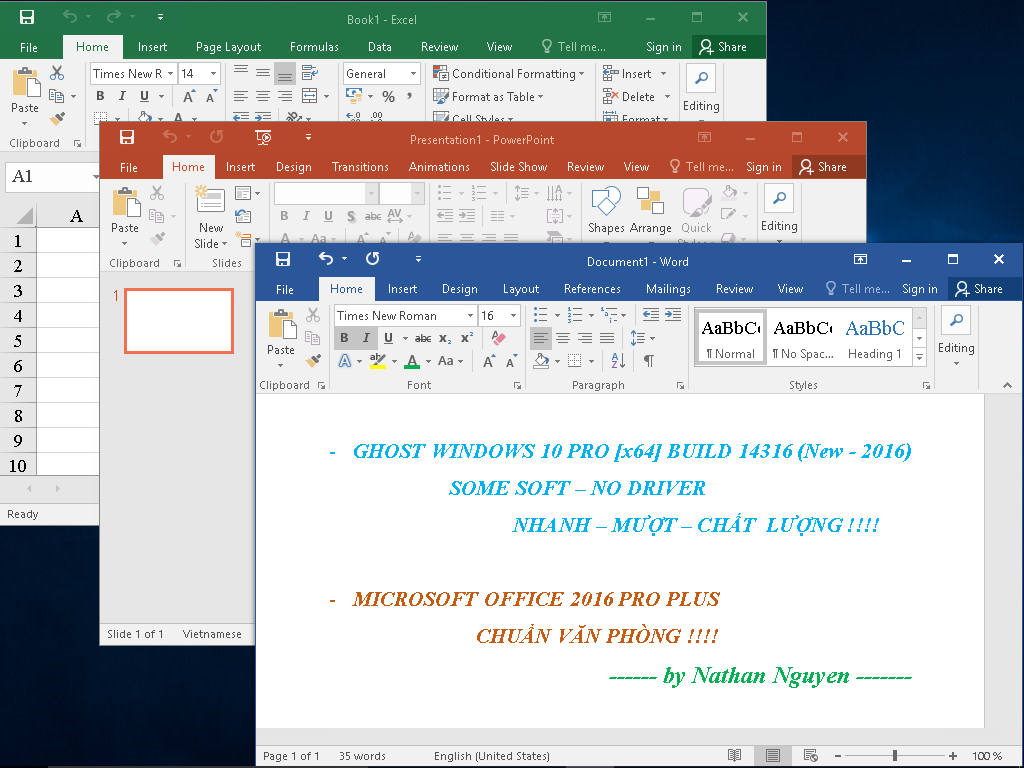1024x768 pixels.
Task: Click Web Layout view icon in Word status bar
Action: pyautogui.click(x=810, y=756)
